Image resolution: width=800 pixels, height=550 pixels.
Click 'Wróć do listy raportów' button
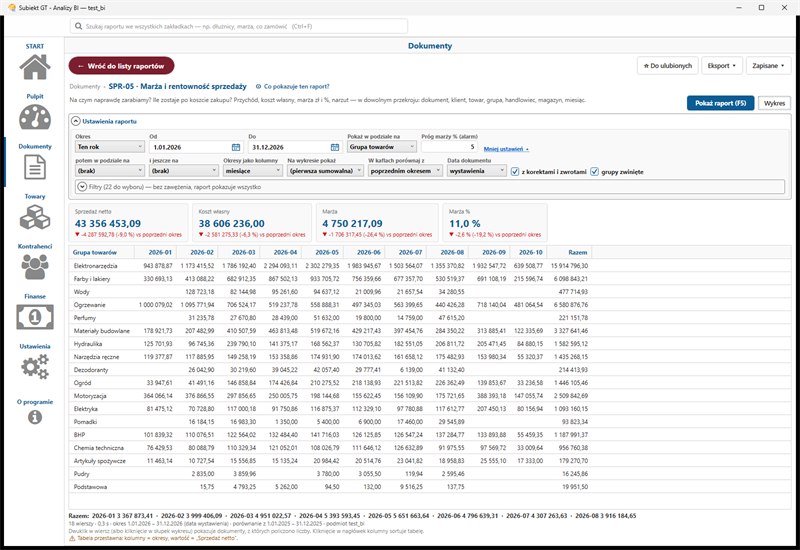tap(121, 66)
